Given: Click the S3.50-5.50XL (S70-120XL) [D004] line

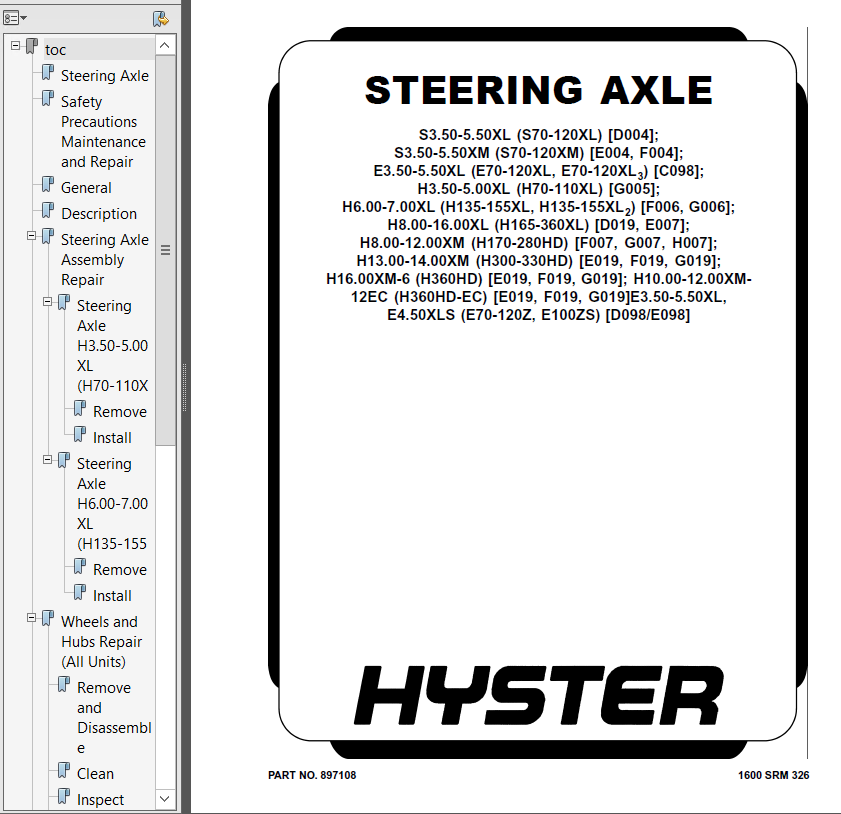Looking at the screenshot, I should 538,135.
